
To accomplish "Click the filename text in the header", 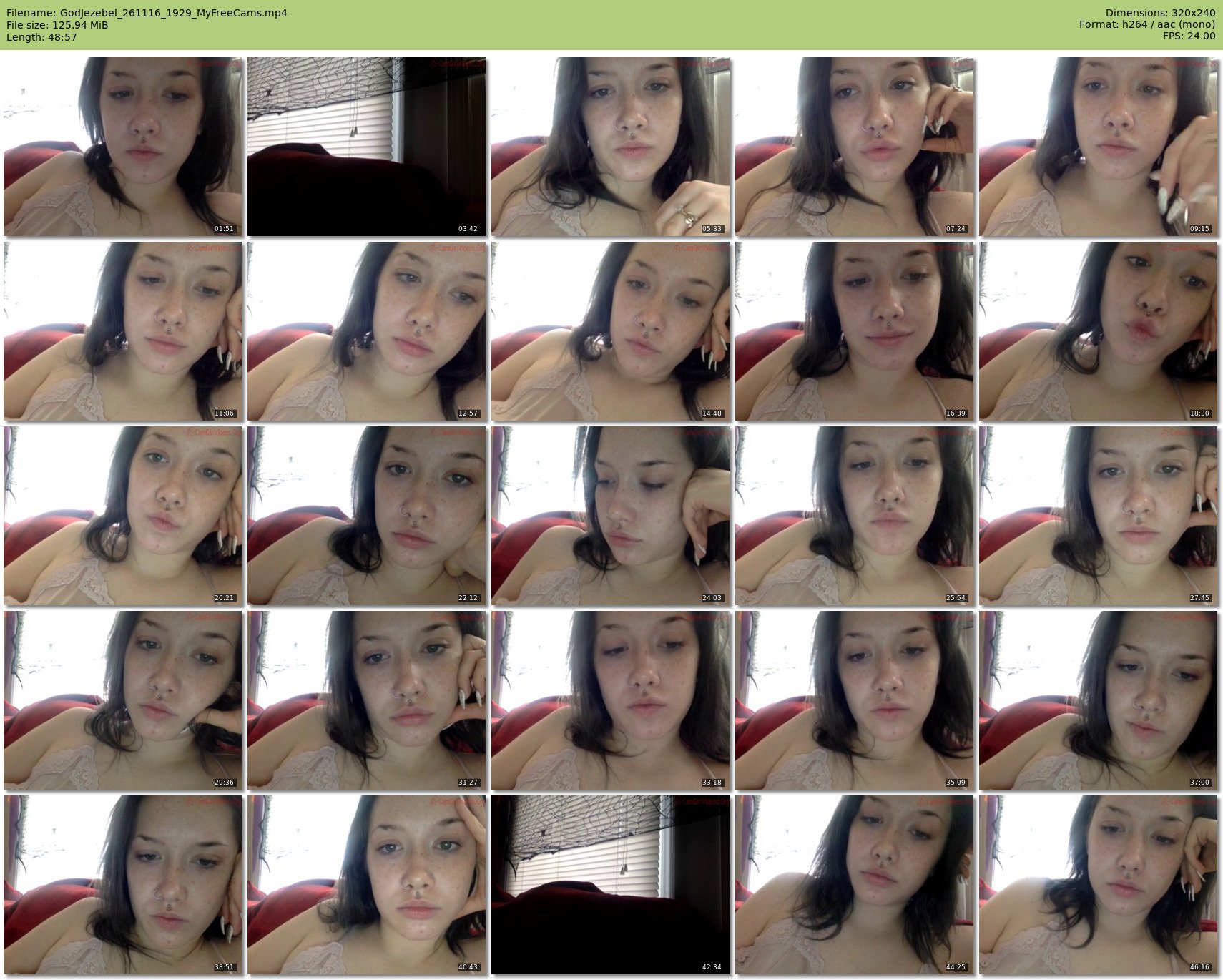I will 147,13.
